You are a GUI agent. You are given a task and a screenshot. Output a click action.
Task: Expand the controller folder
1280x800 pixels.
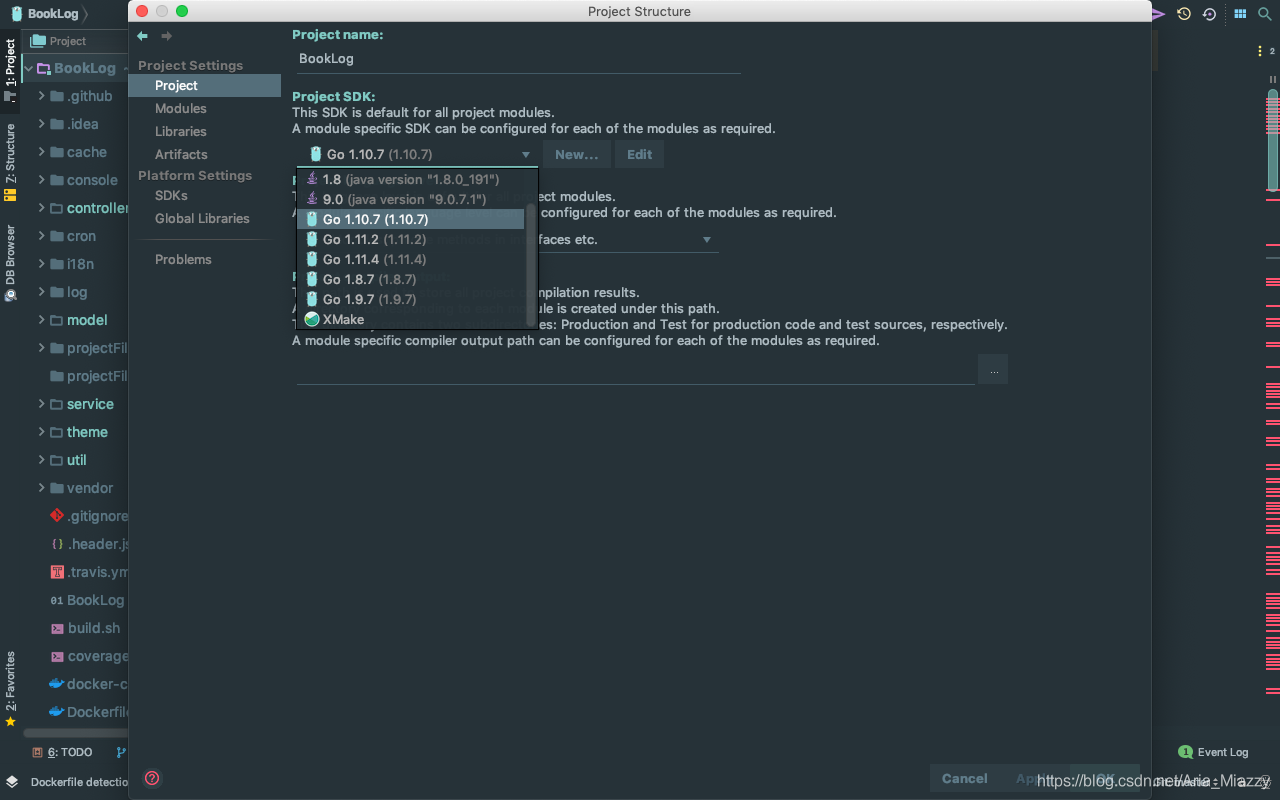pyautogui.click(x=42, y=208)
